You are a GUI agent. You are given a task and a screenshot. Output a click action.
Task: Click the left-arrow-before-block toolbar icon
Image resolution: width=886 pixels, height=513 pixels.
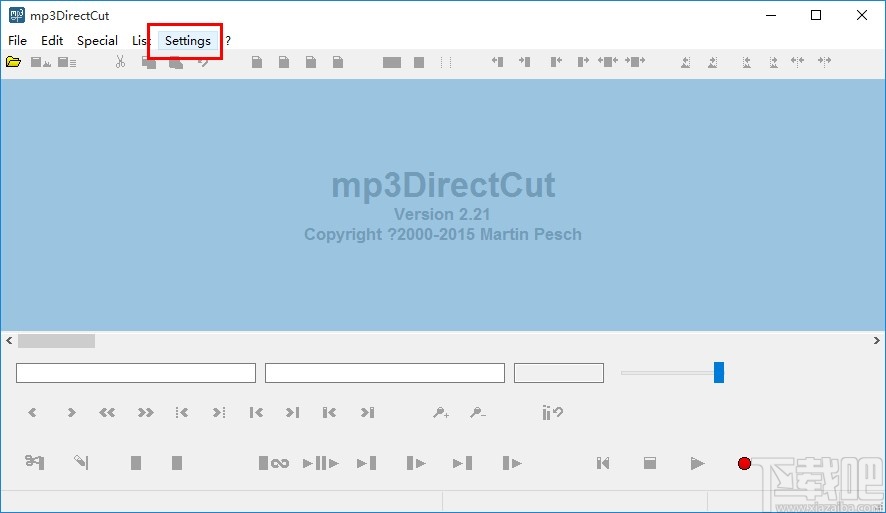pos(497,62)
